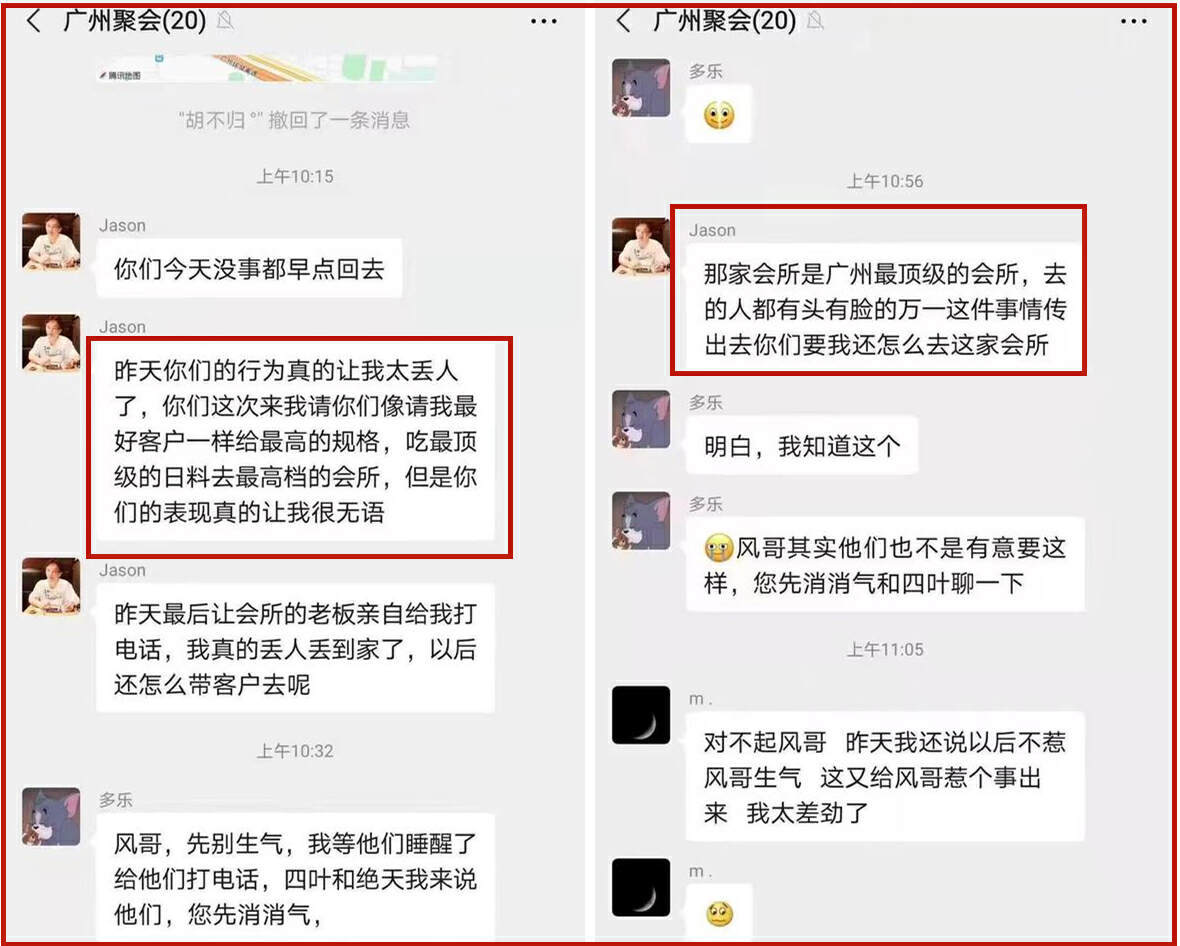This screenshot has width=1180, height=946.
Task: Tap 多乐's emoji message at top of right chat
Action: 719,115
